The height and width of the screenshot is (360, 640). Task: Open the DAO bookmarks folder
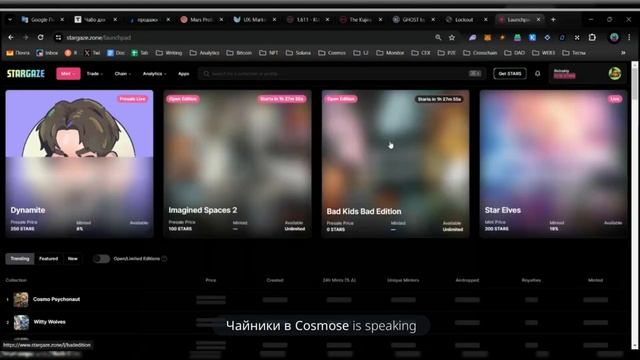[514, 53]
